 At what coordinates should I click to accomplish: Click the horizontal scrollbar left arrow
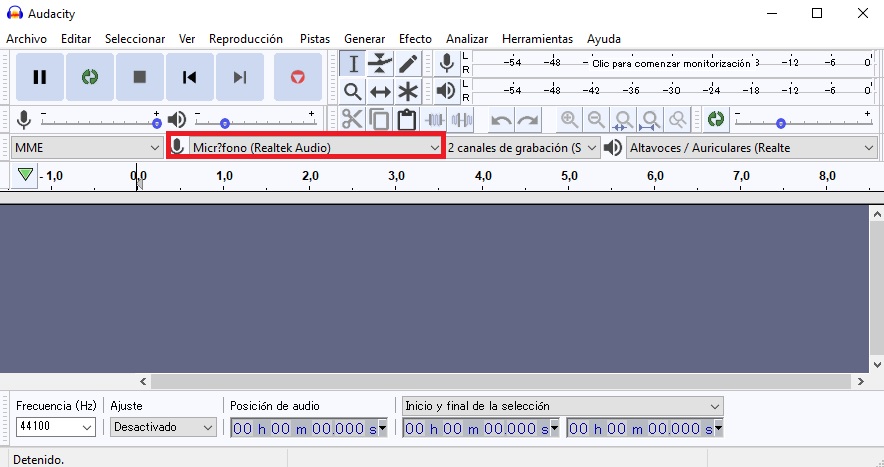pos(143,381)
